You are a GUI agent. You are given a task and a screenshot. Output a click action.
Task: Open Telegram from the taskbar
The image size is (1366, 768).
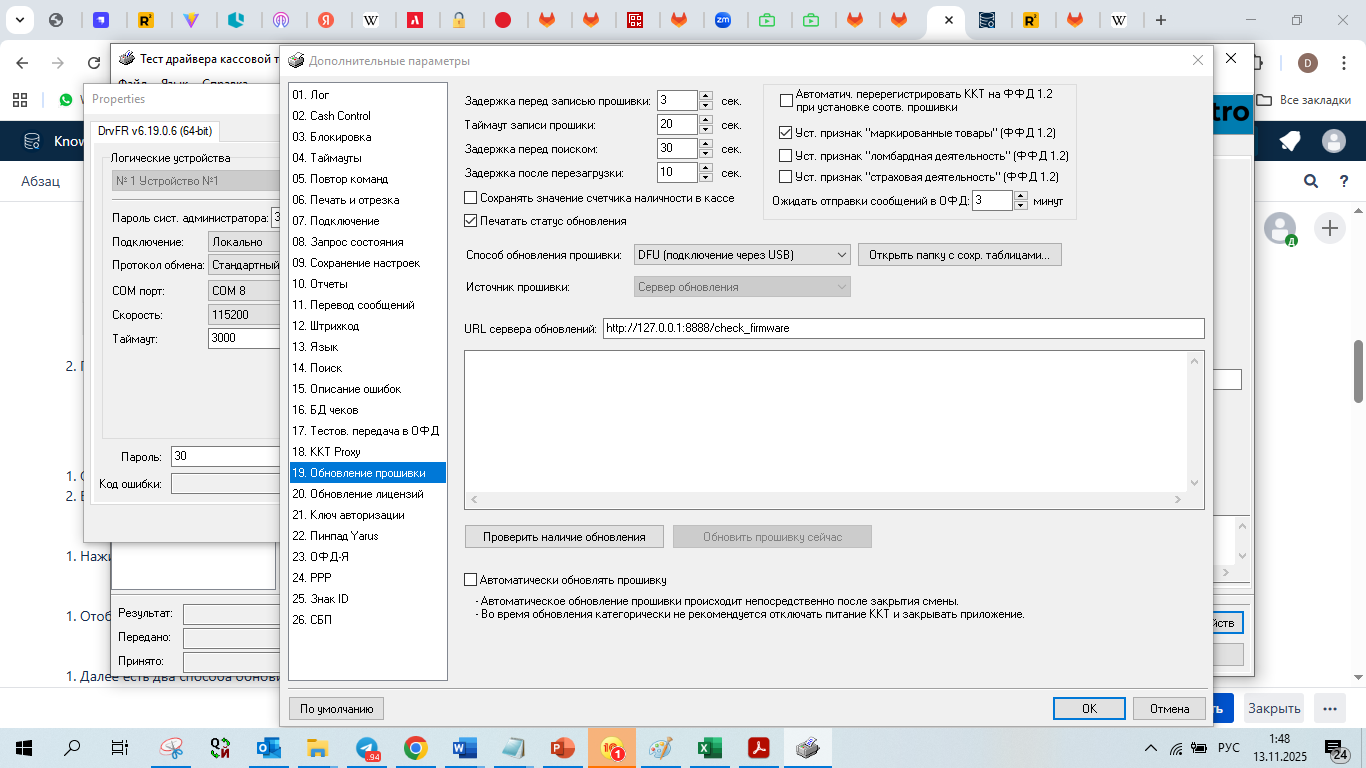click(367, 748)
